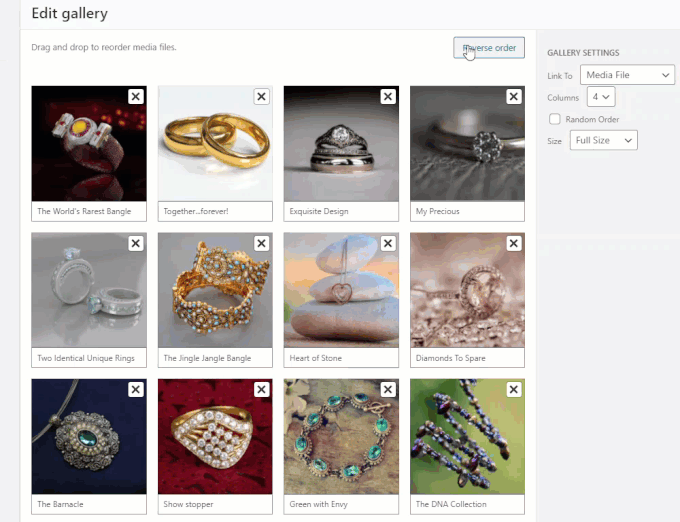This screenshot has width=680, height=522.
Task: Select The DNA Collection beads thumbnail
Action: click(467, 436)
